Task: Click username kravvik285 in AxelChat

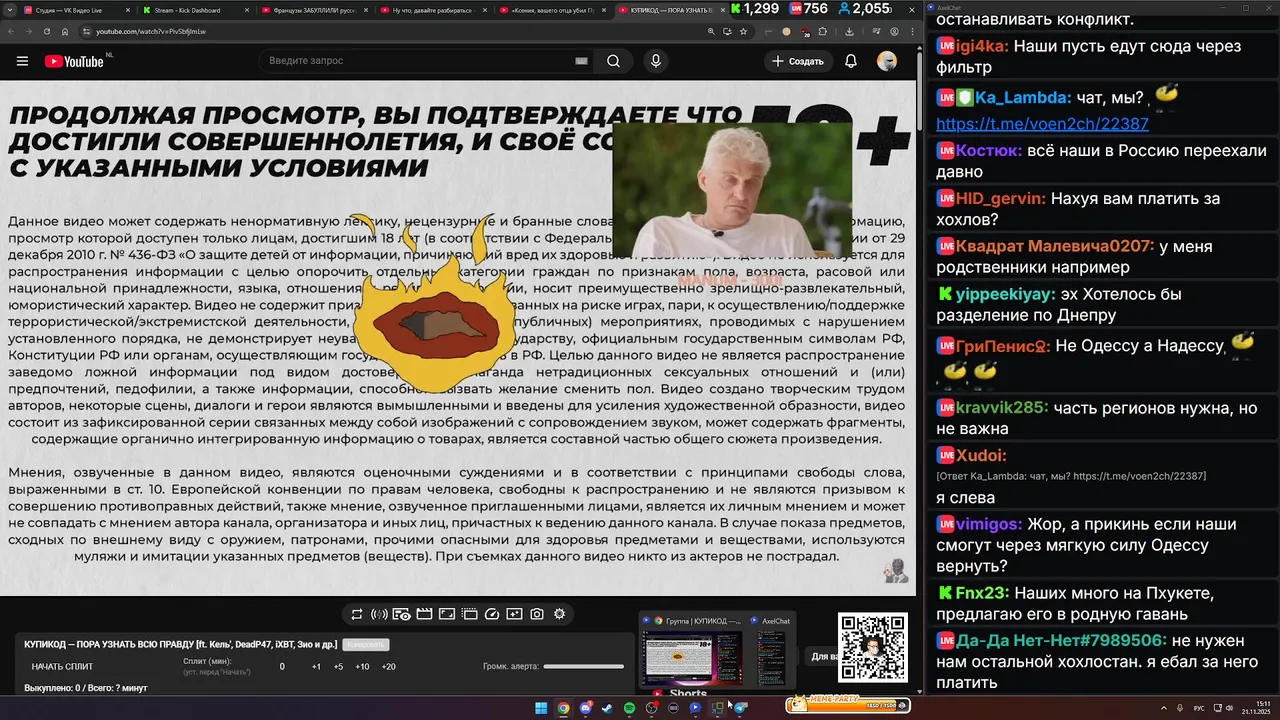Action: 1002,408
